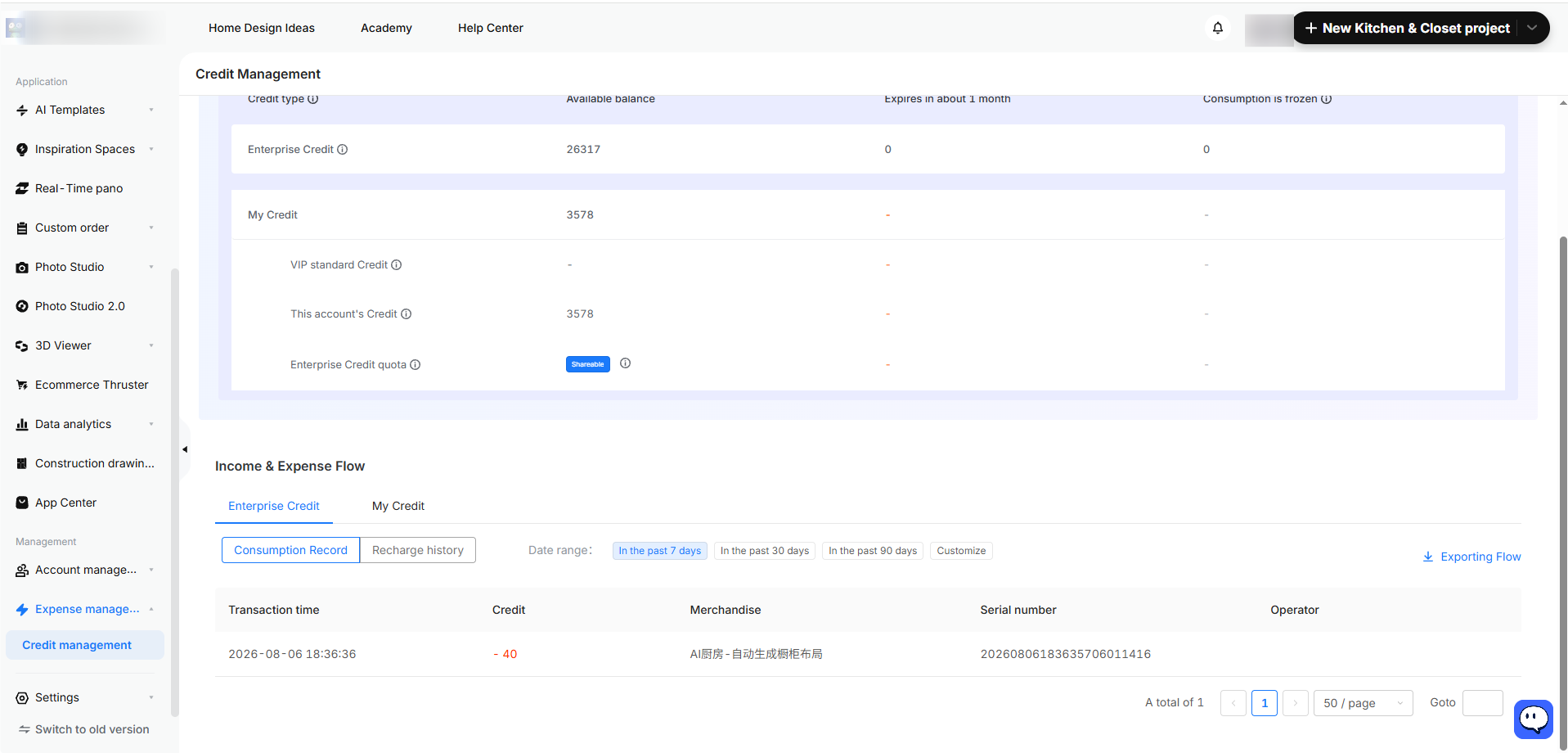Viewport: 1568px width, 753px height.
Task: Click the Construction drawing icon
Action: (22, 464)
